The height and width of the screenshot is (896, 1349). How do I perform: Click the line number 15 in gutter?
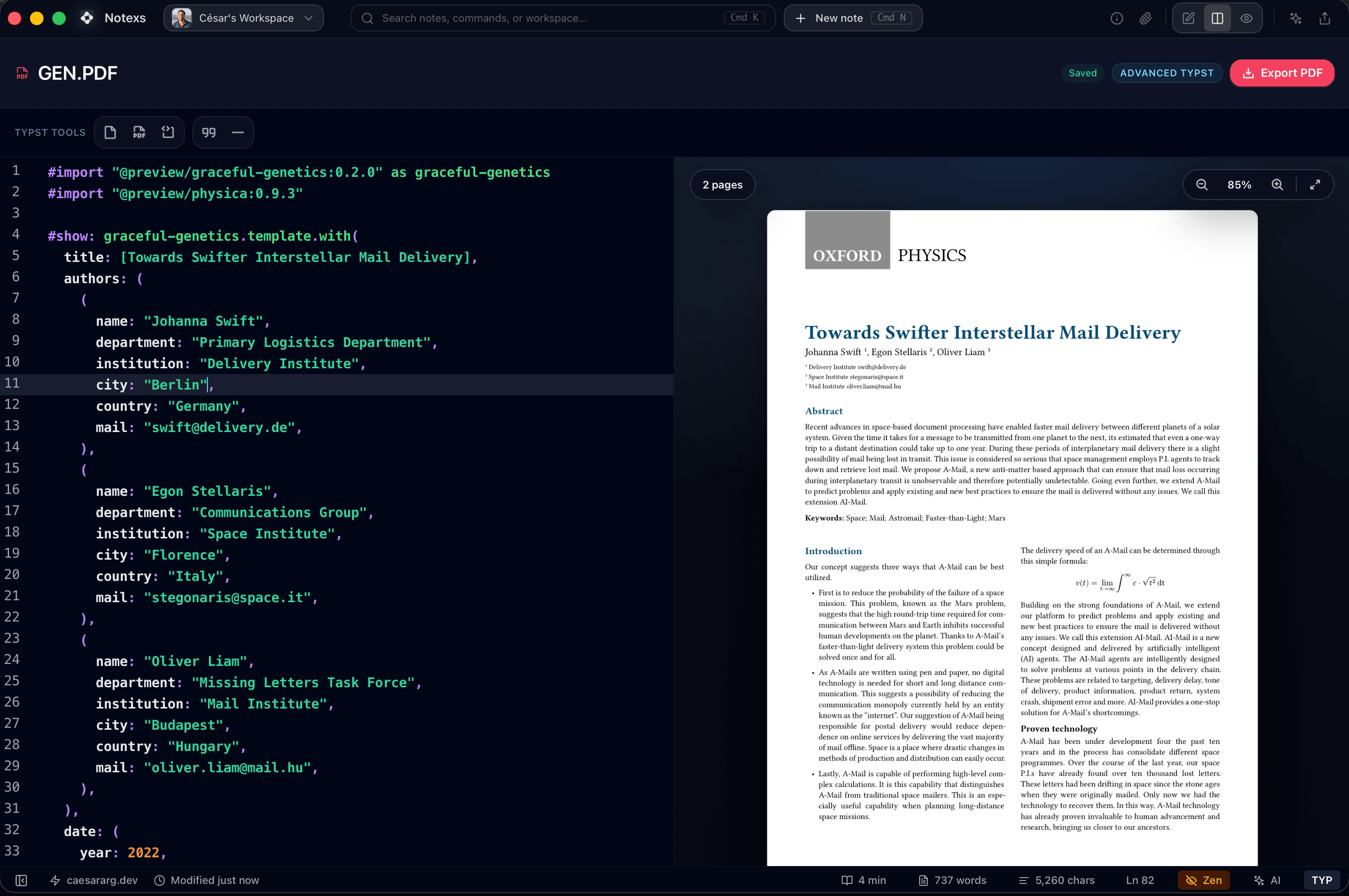click(x=12, y=468)
